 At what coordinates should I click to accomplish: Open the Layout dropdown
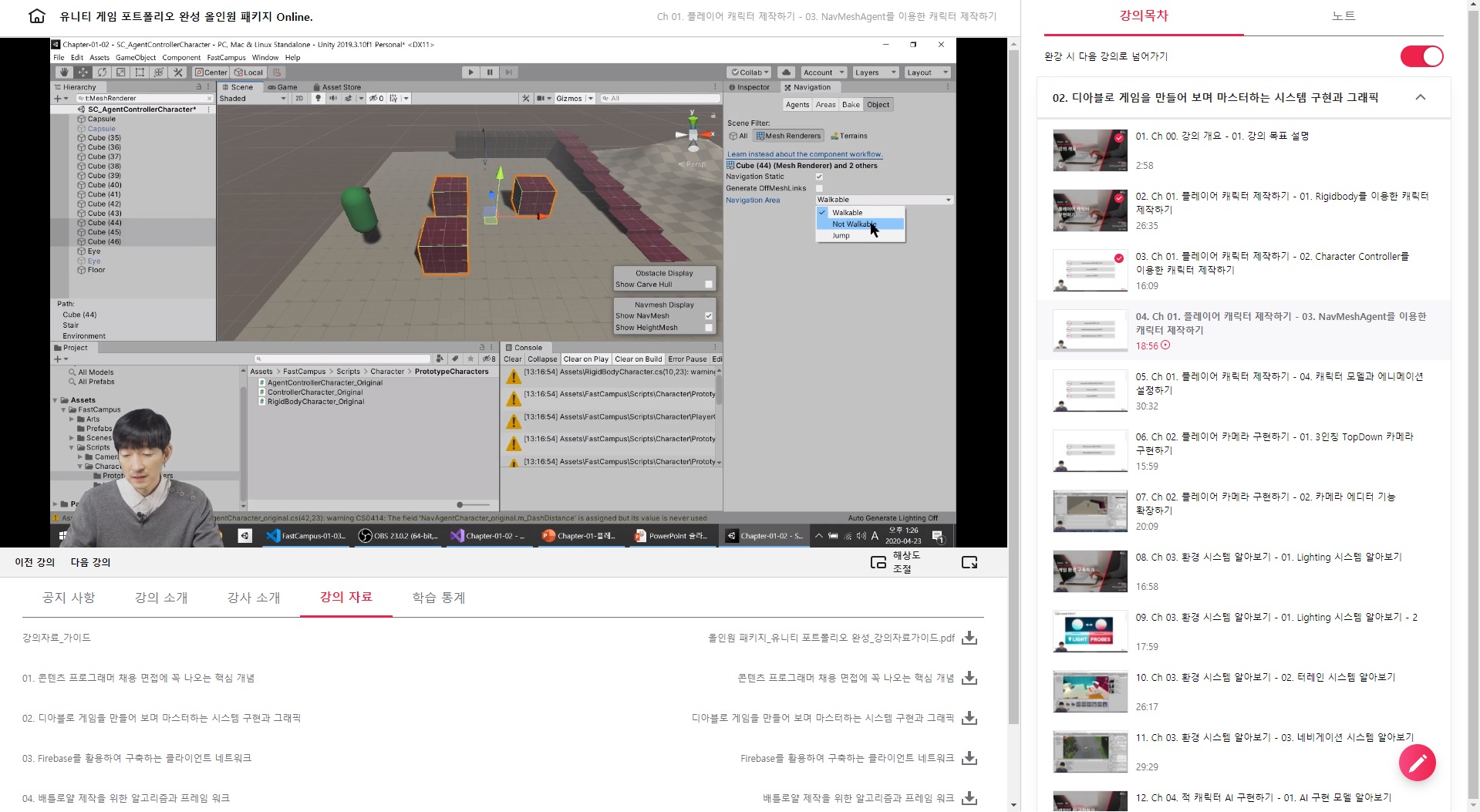click(926, 72)
